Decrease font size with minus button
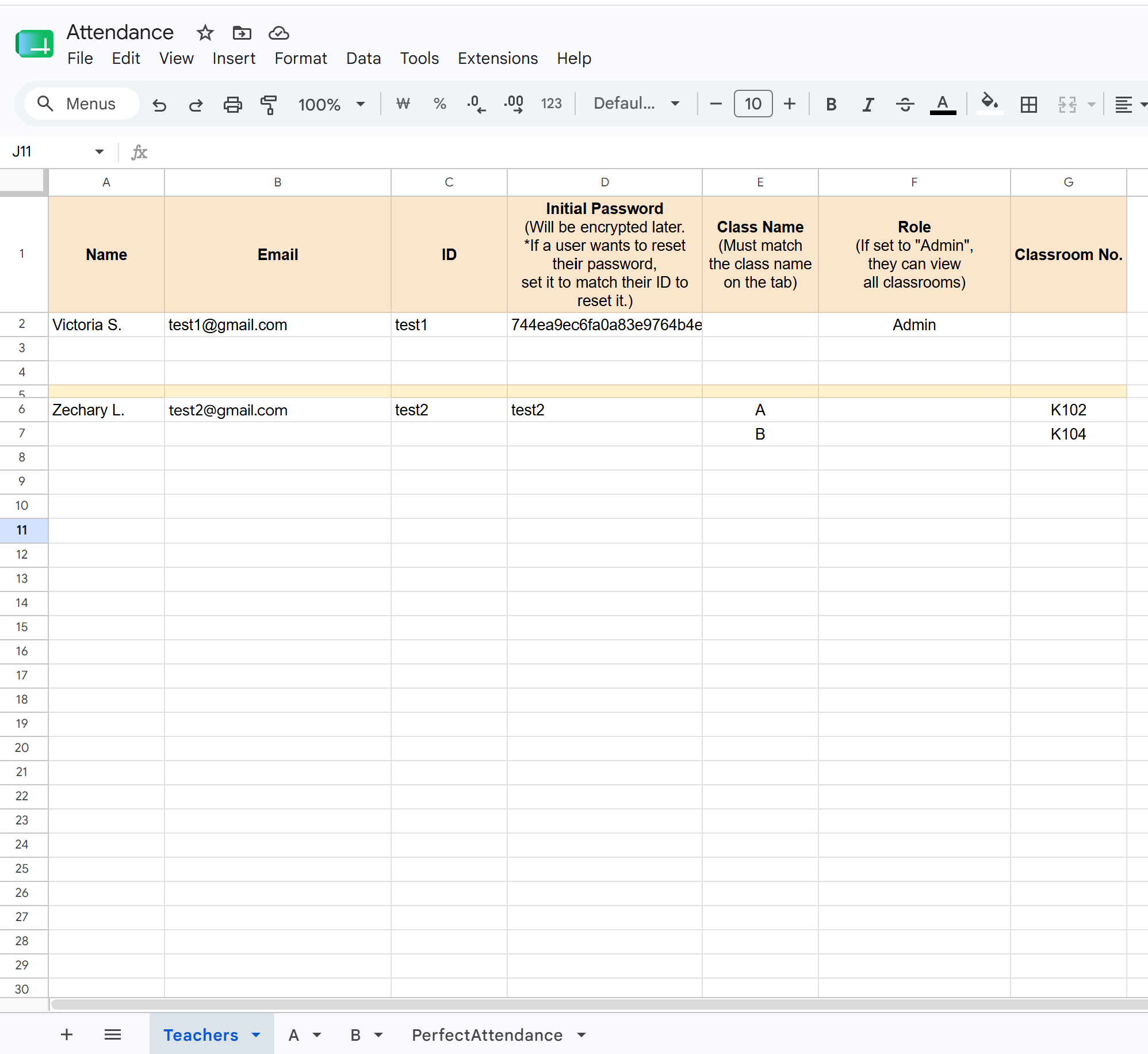 (716, 104)
